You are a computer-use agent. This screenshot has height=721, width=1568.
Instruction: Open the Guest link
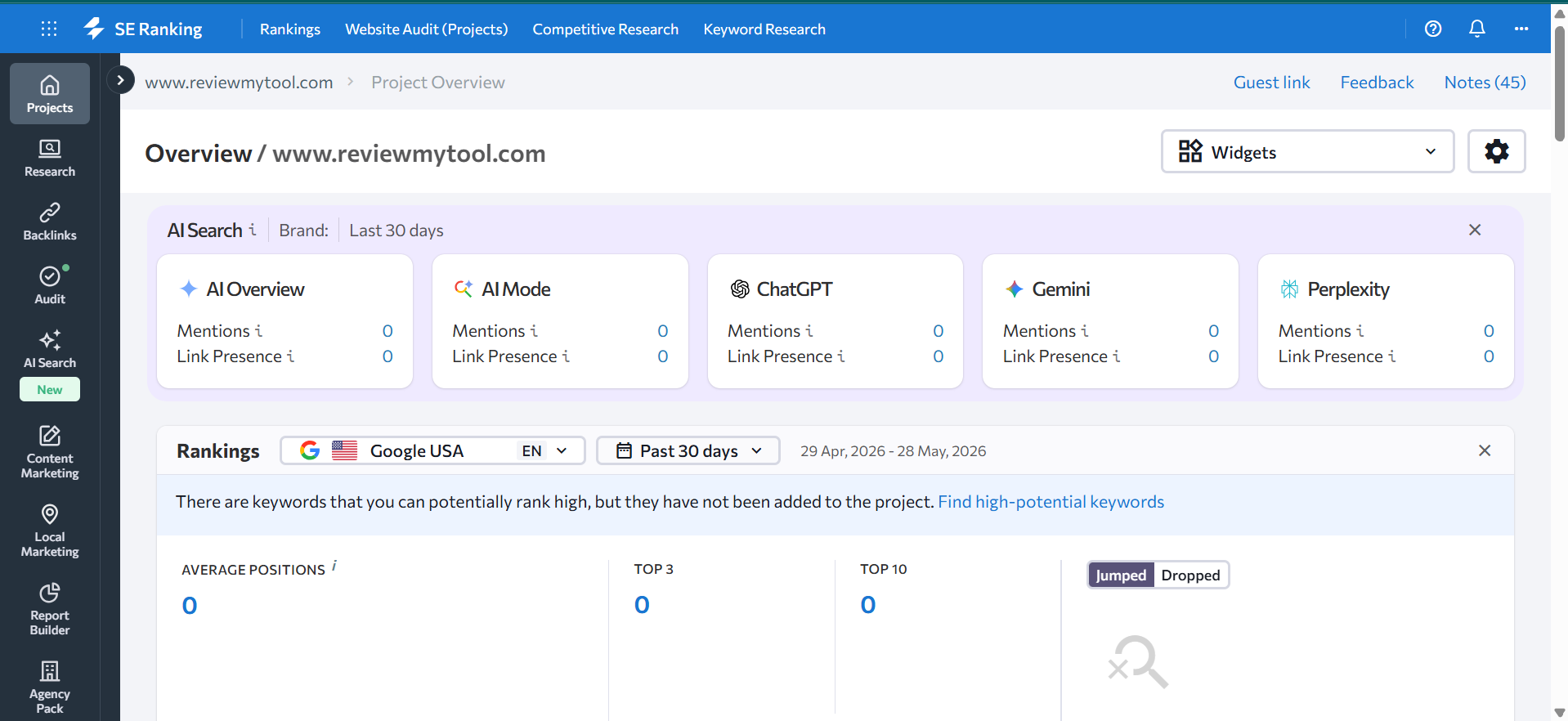(1272, 82)
